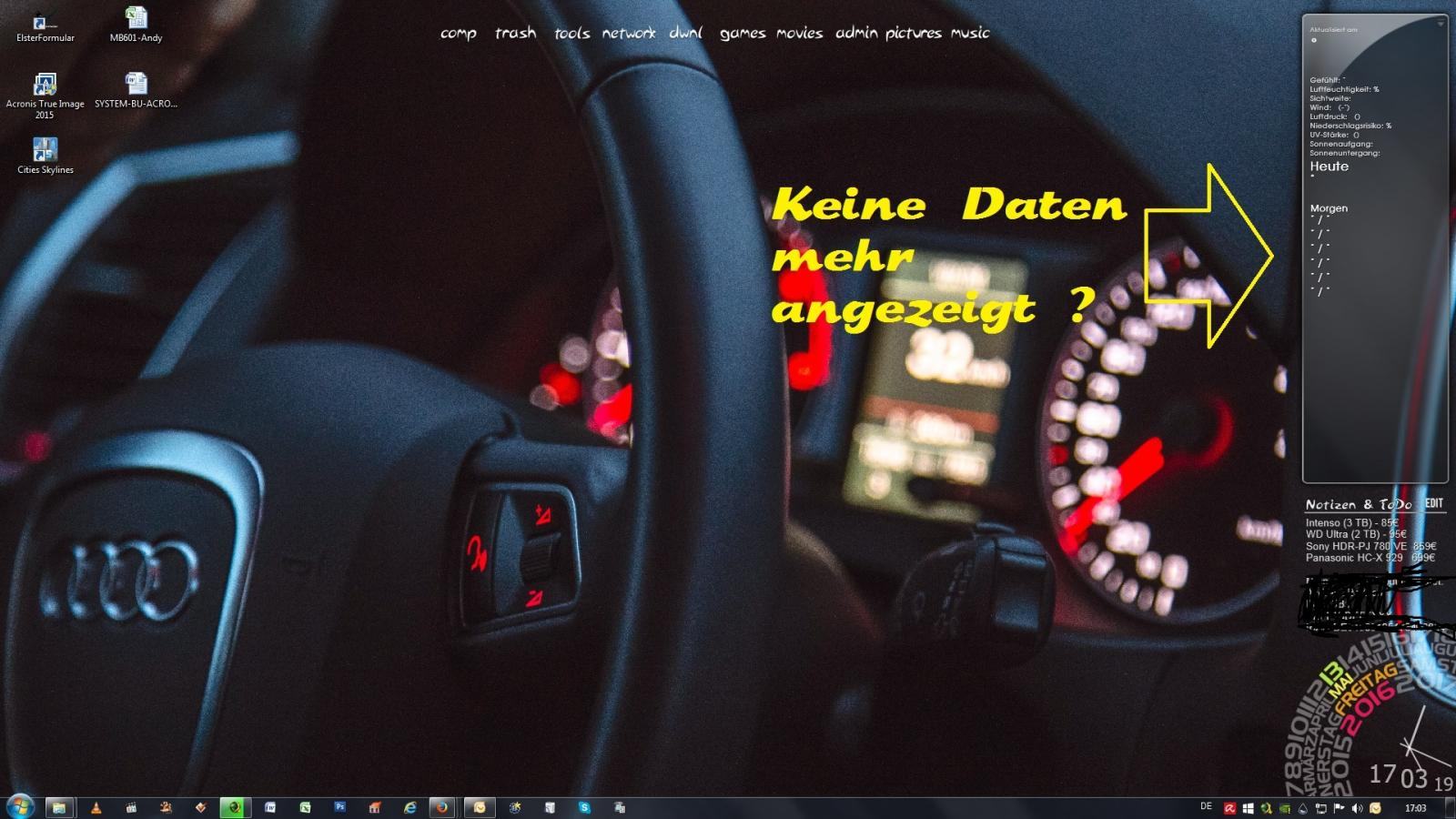Open the Nvidia tray icon

pos(1284,808)
